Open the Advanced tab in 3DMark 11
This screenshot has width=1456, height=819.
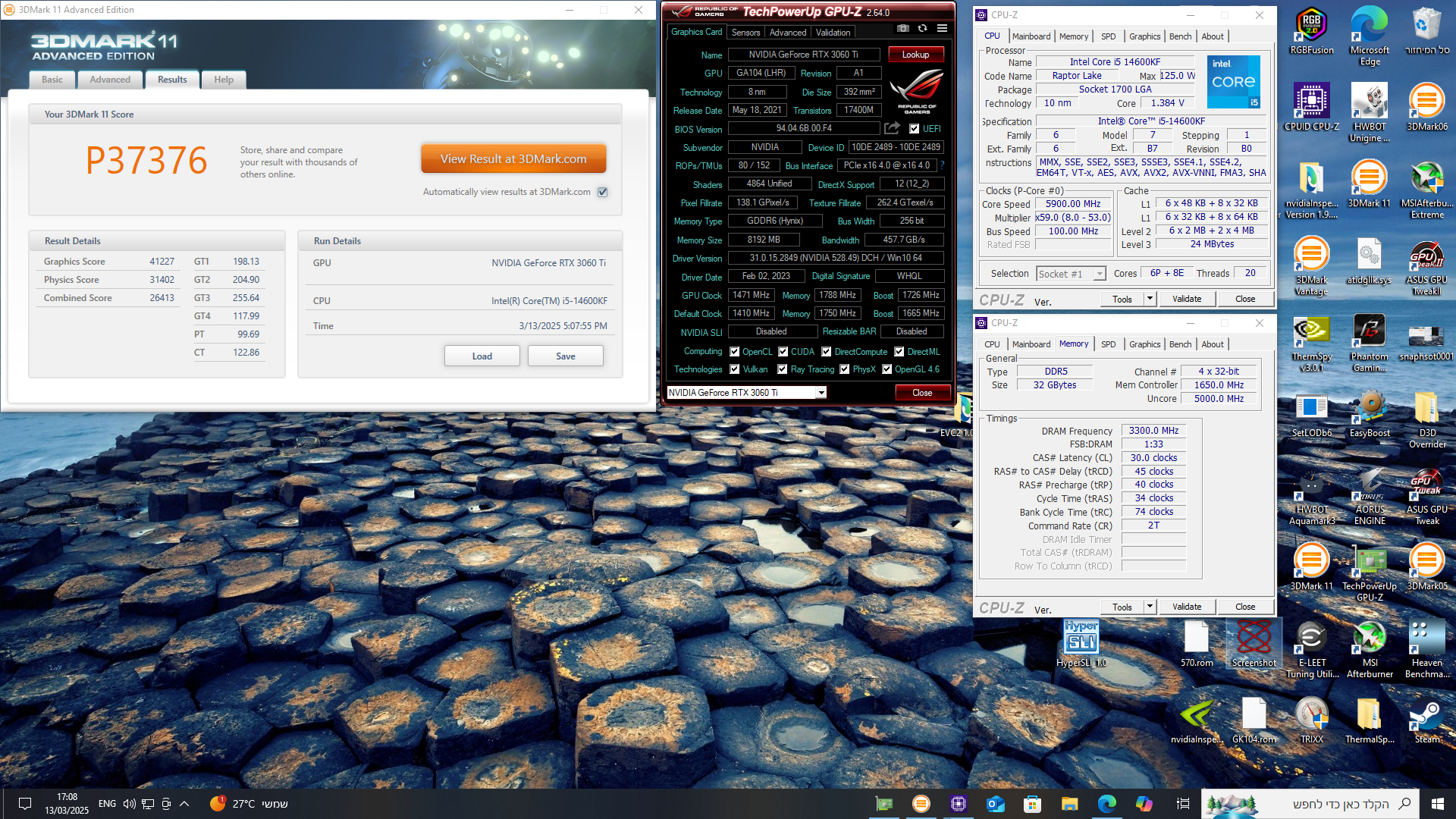[110, 80]
